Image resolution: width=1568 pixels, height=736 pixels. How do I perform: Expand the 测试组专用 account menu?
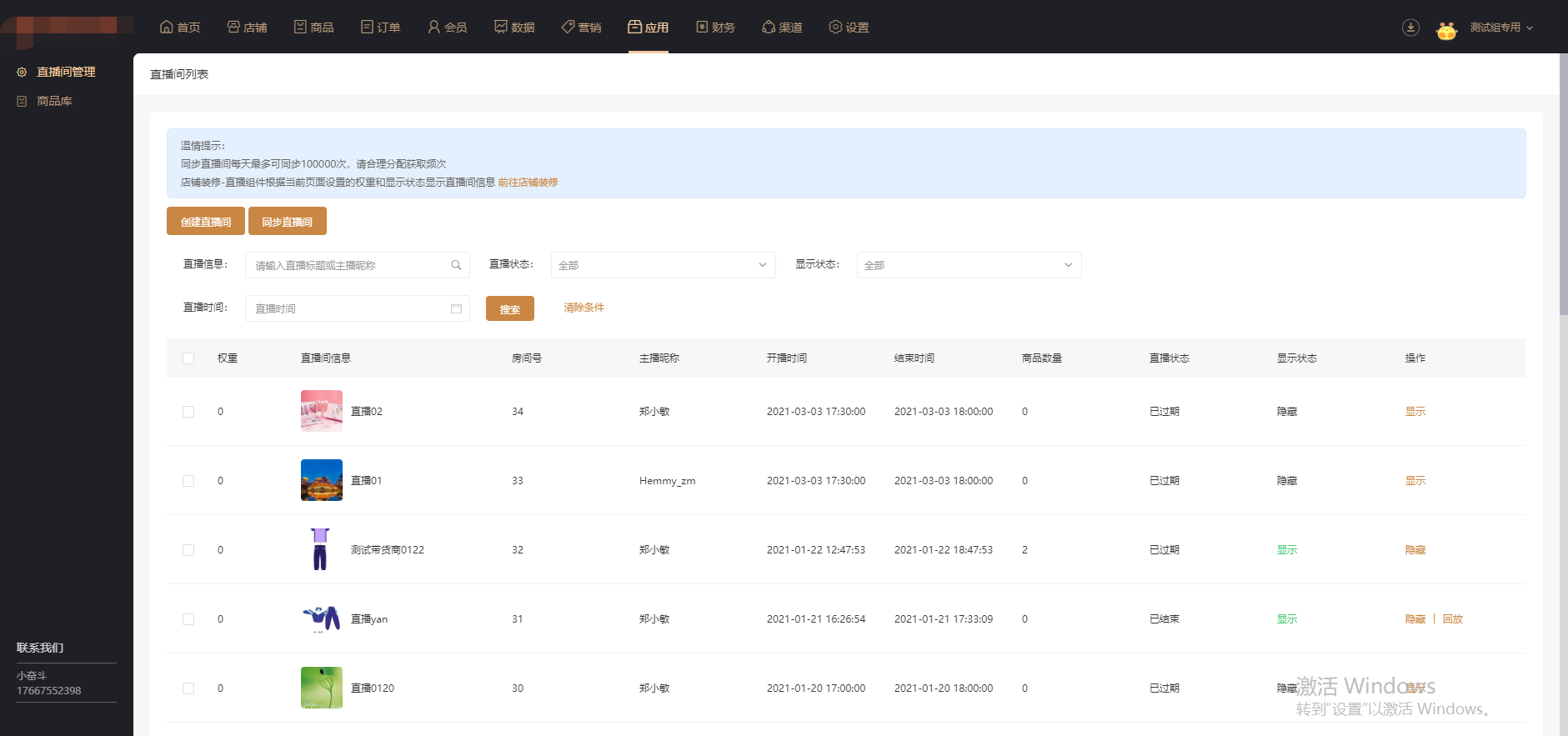(x=1501, y=28)
